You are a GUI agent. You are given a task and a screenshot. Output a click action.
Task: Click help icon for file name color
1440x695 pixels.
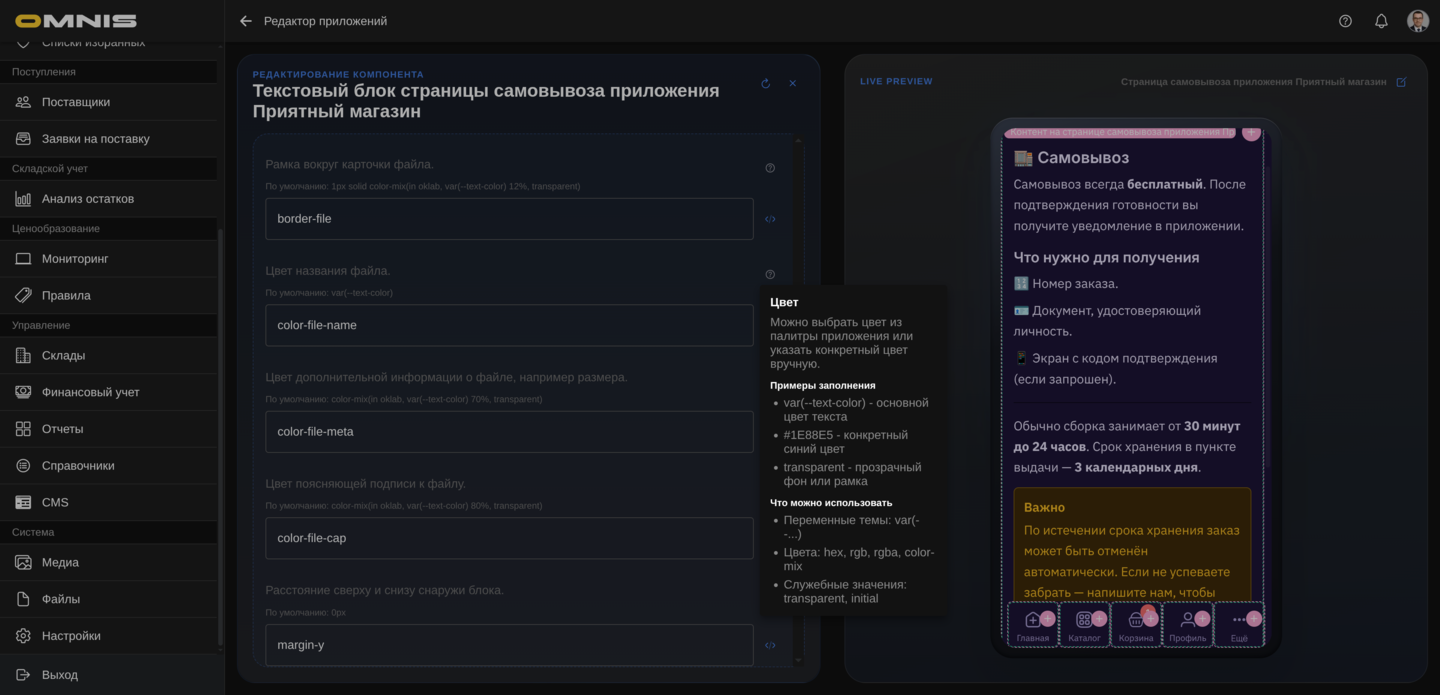770,274
